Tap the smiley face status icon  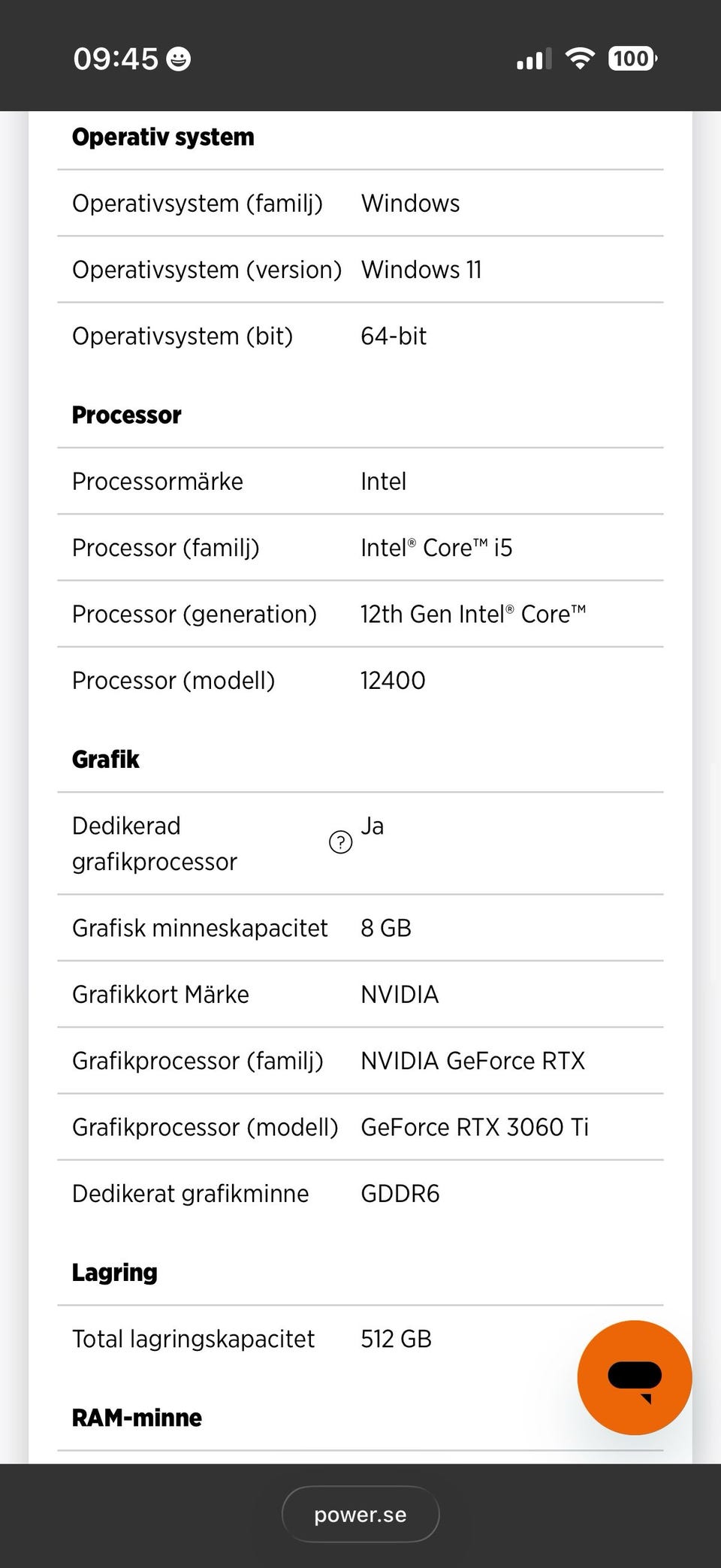coord(178,59)
